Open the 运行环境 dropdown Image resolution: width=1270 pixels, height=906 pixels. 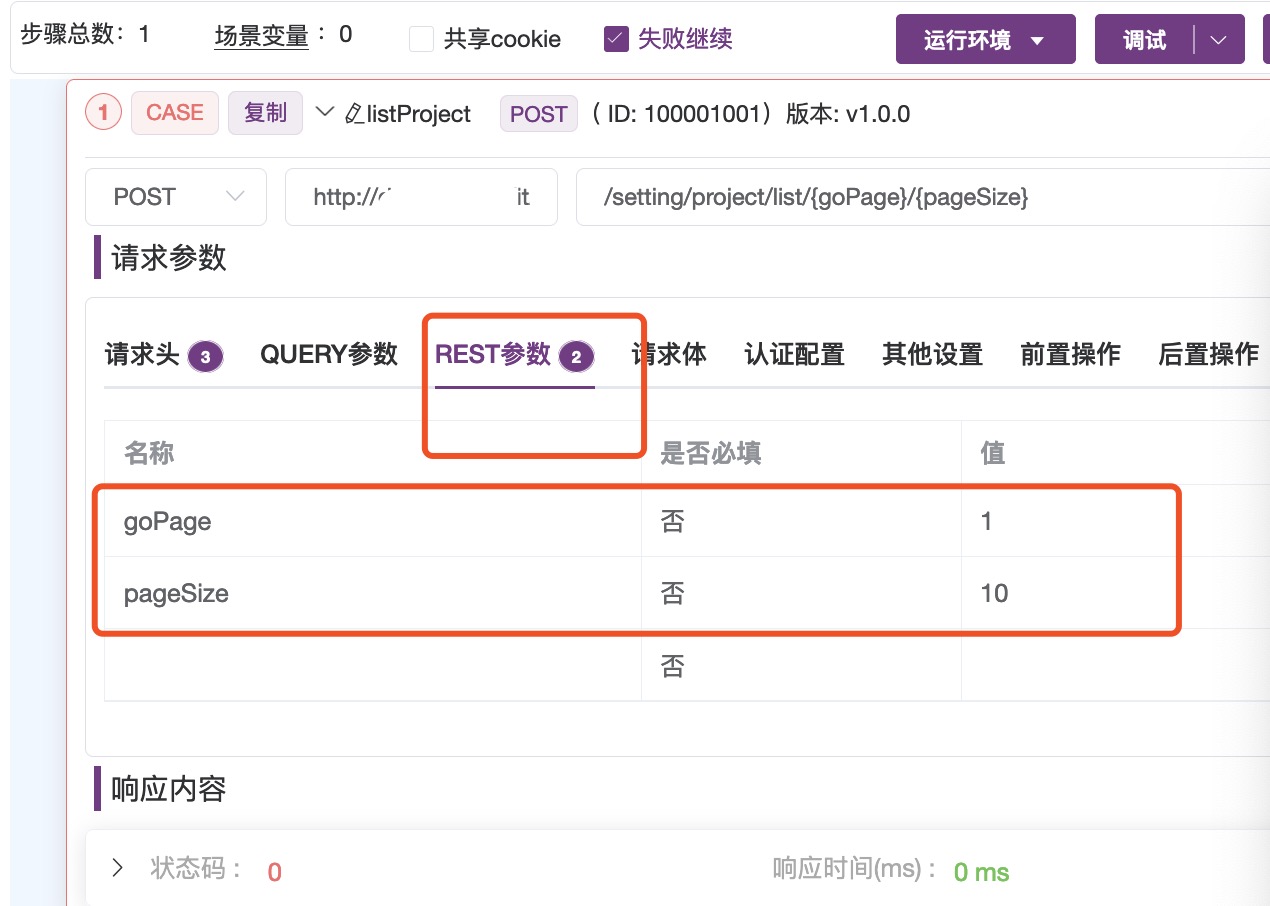985,39
